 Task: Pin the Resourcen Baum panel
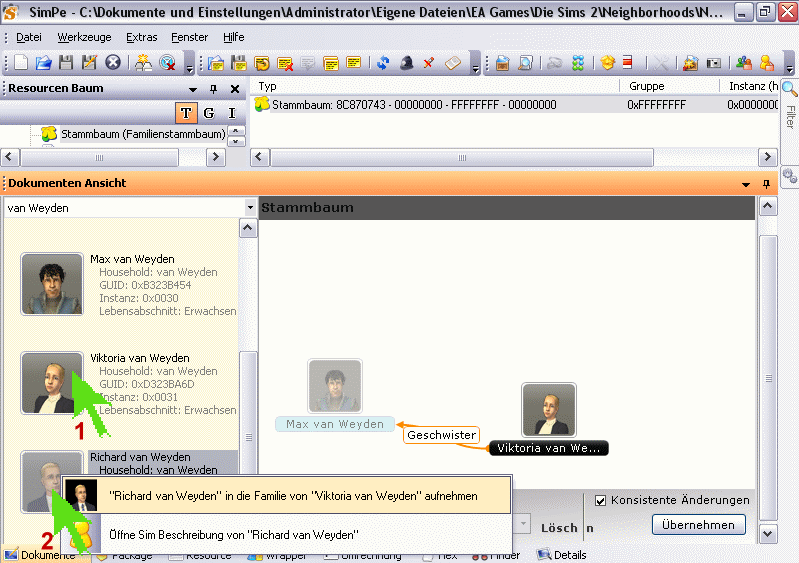213,89
